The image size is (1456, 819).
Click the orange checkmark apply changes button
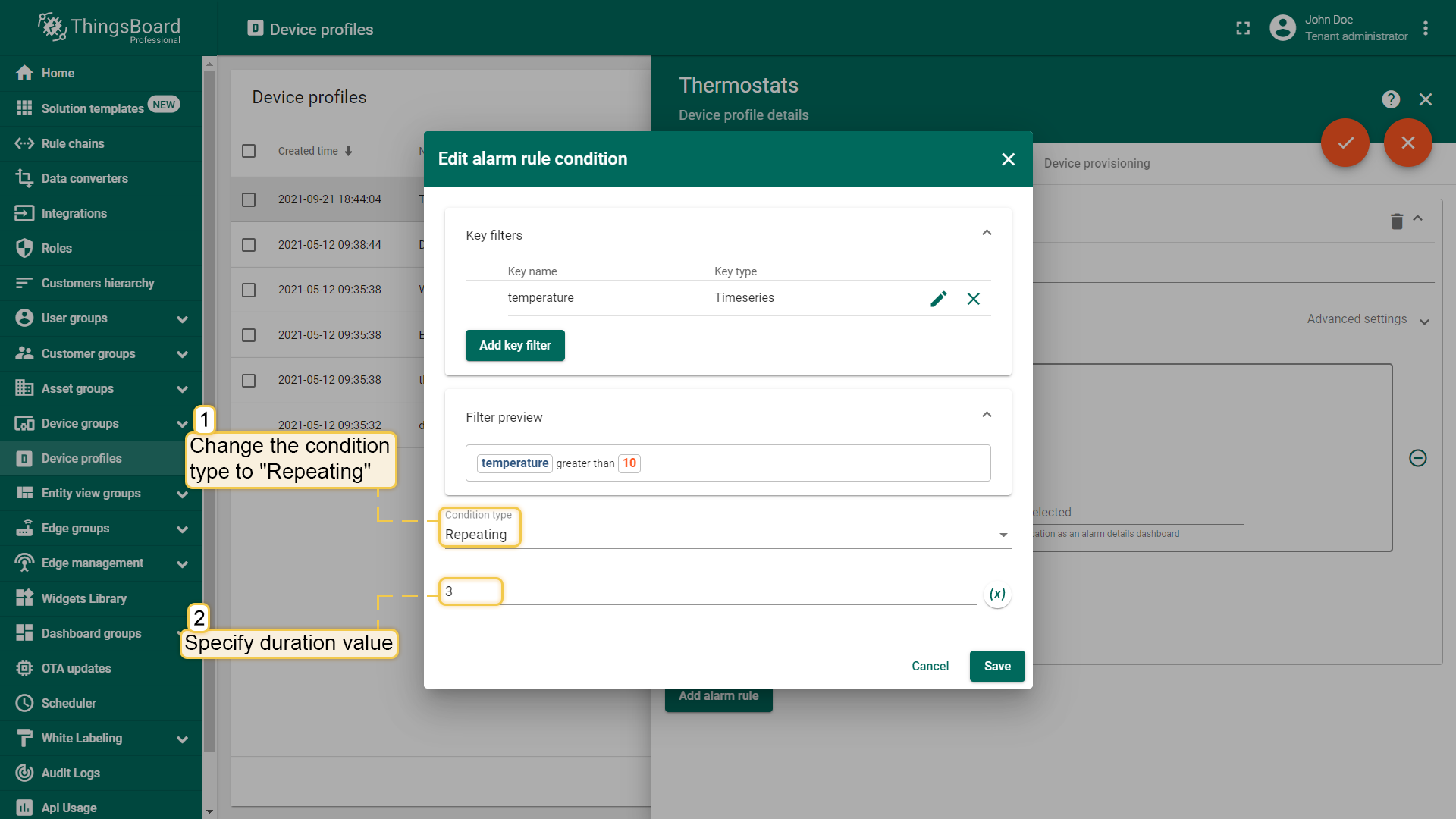[x=1345, y=143]
